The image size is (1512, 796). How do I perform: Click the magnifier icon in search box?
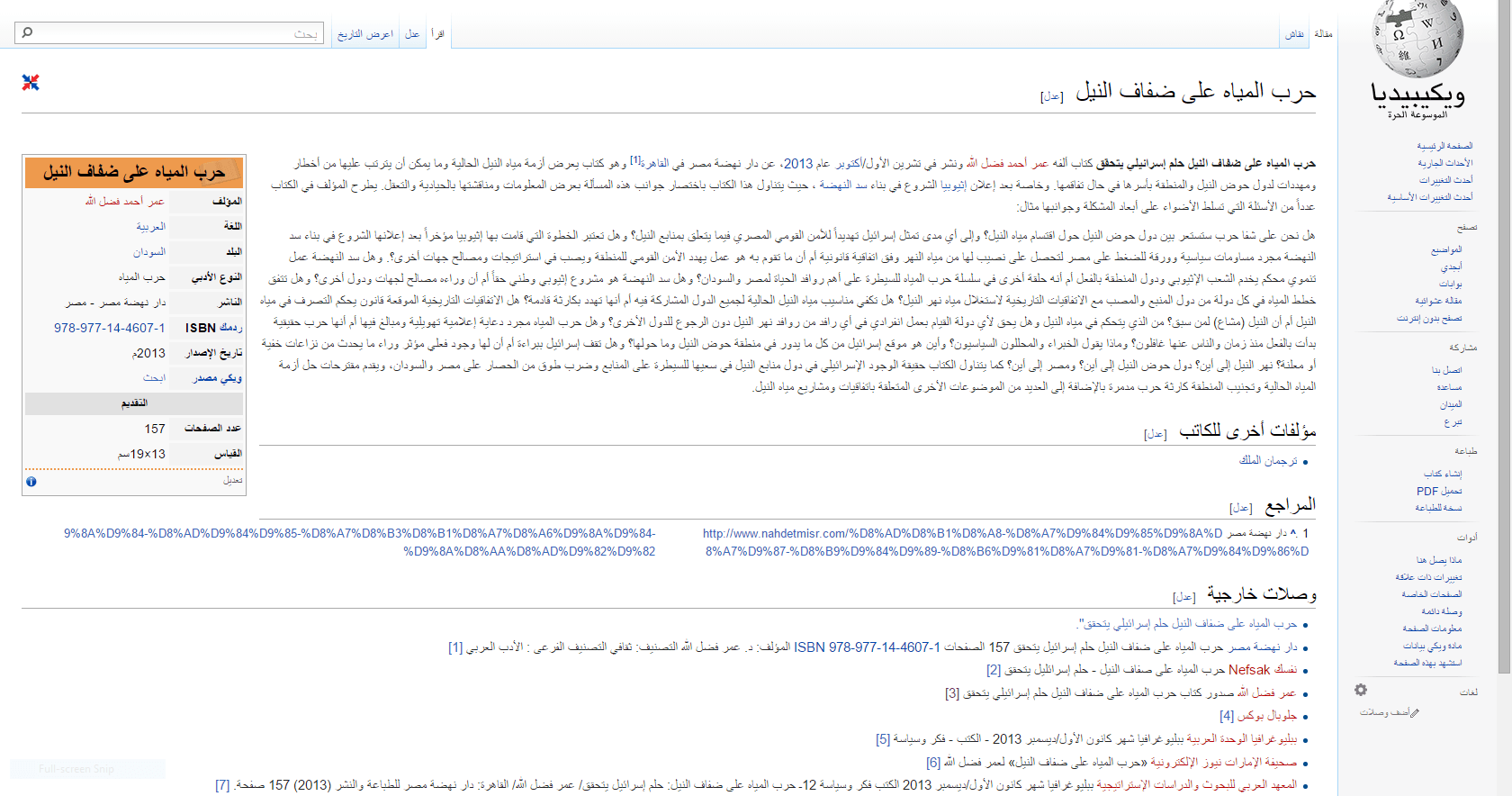click(x=27, y=33)
